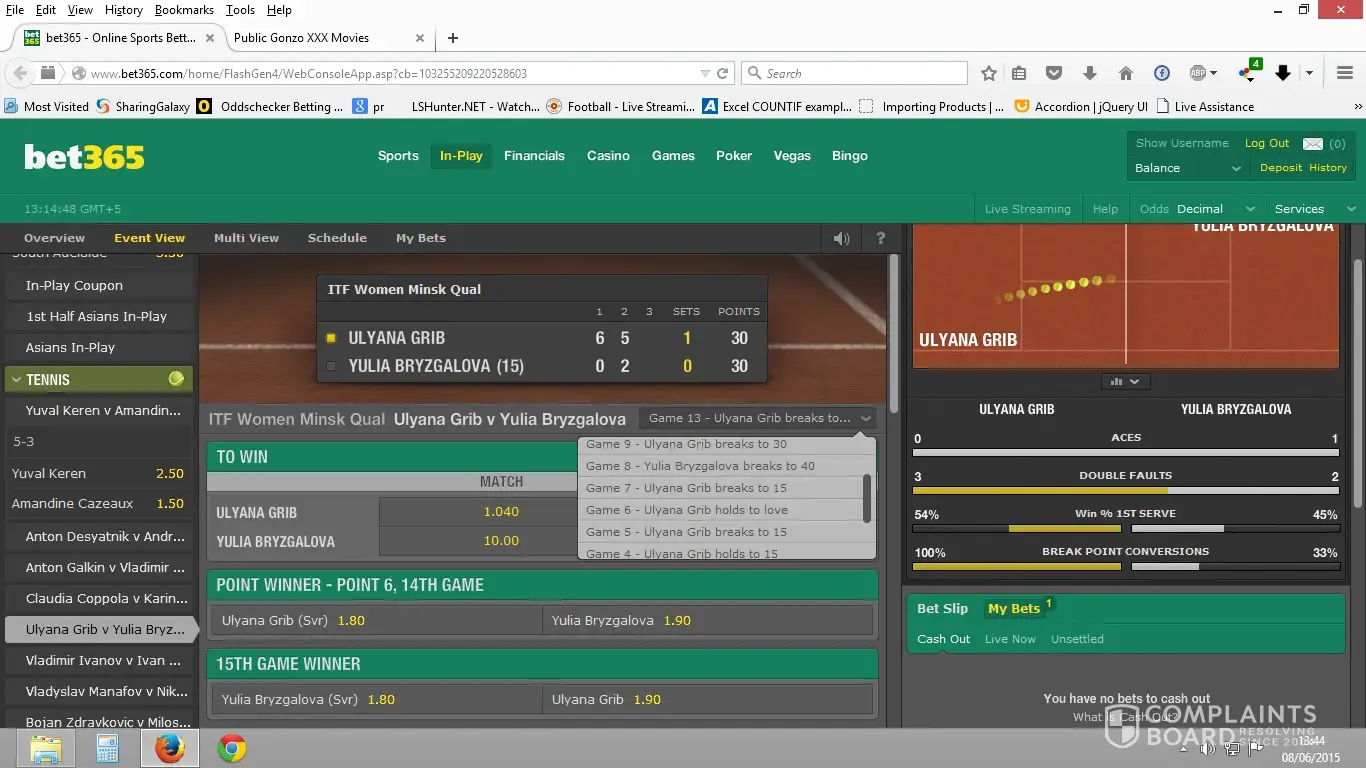Click the game history list scrollbar

(867, 498)
